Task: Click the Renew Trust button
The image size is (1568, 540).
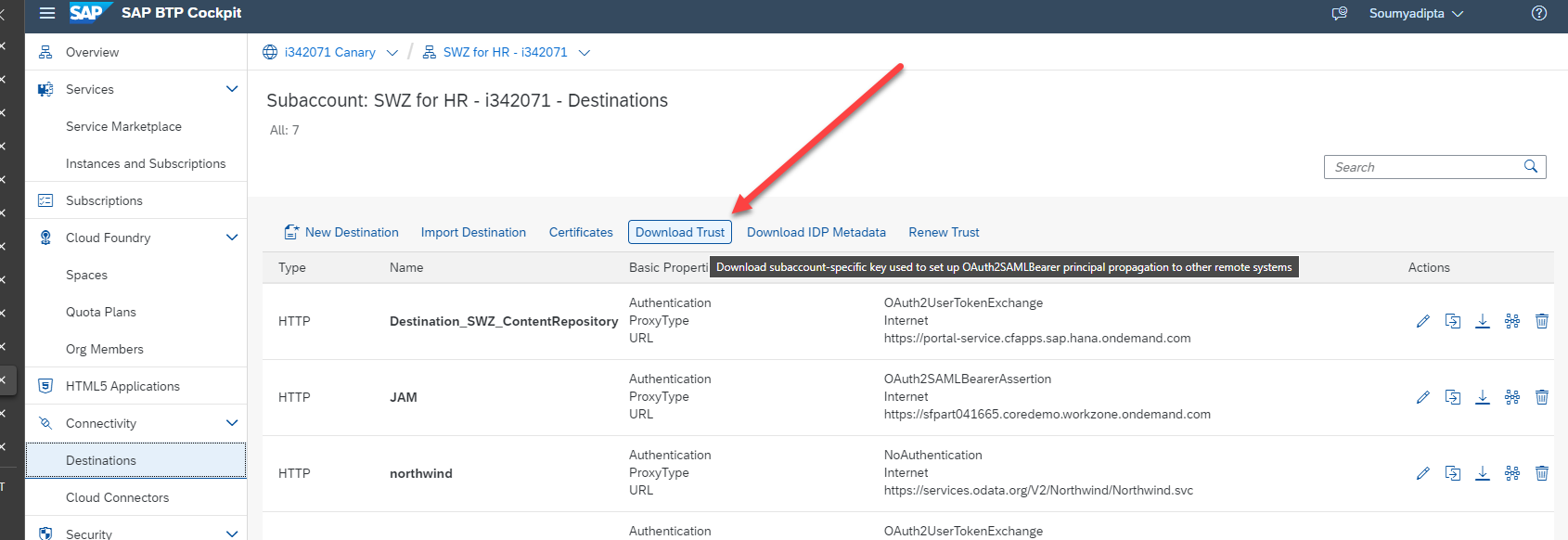Action: coord(944,232)
